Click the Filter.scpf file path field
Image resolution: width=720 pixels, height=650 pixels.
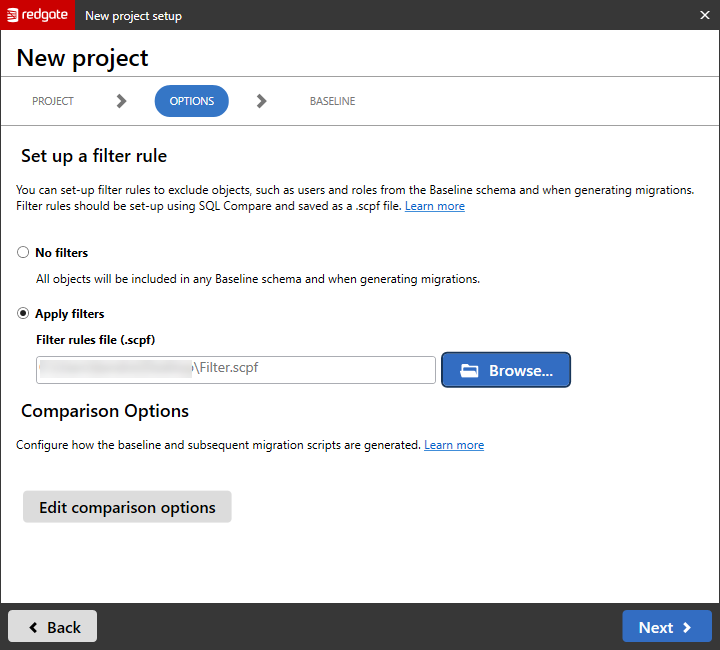236,370
